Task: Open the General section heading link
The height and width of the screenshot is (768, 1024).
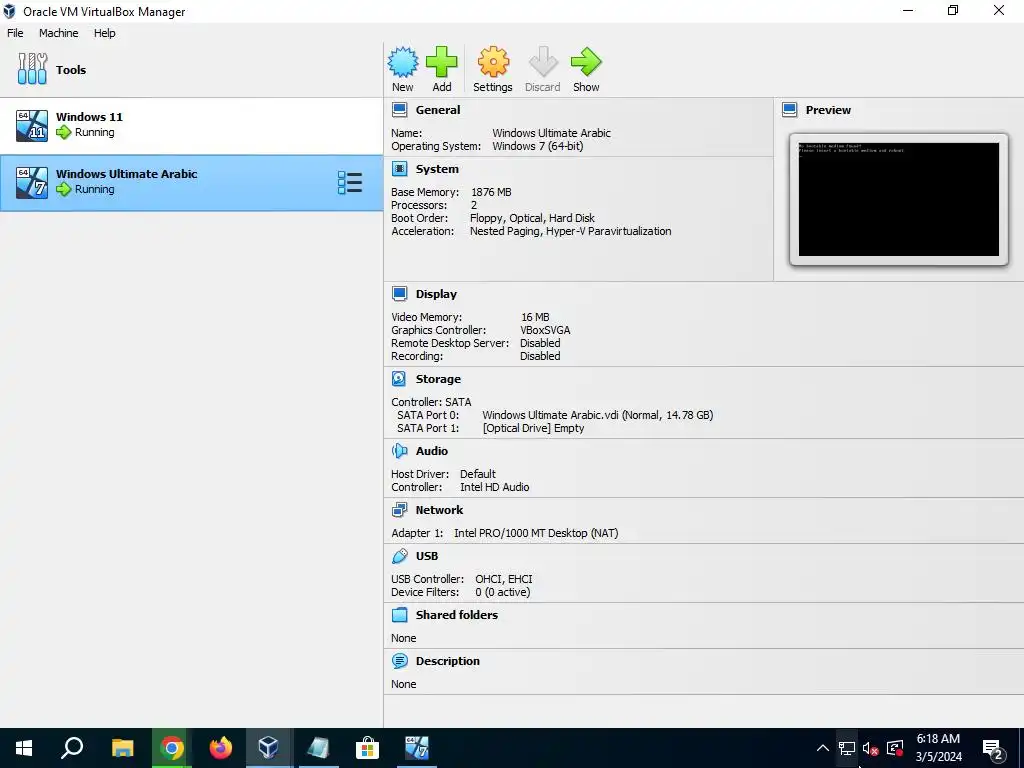Action: click(438, 110)
